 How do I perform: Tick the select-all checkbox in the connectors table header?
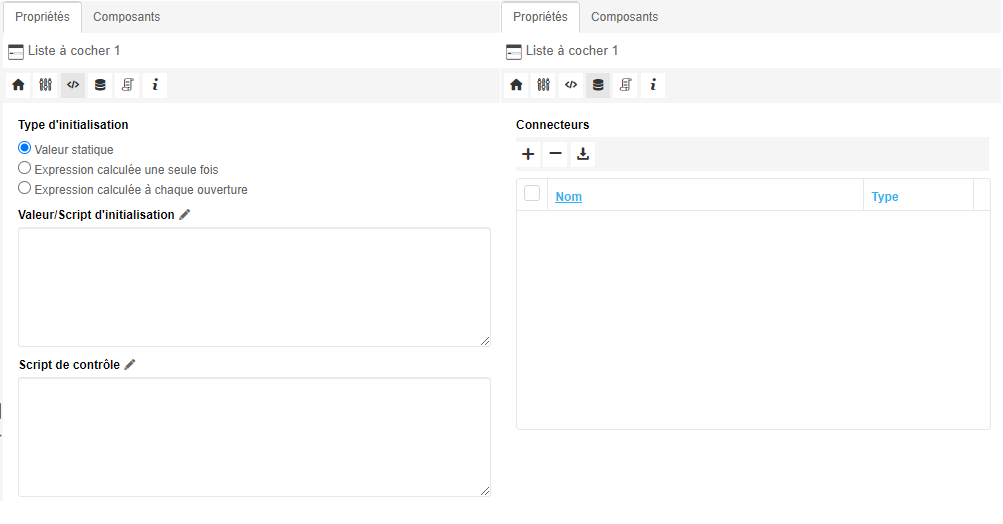(x=532, y=194)
